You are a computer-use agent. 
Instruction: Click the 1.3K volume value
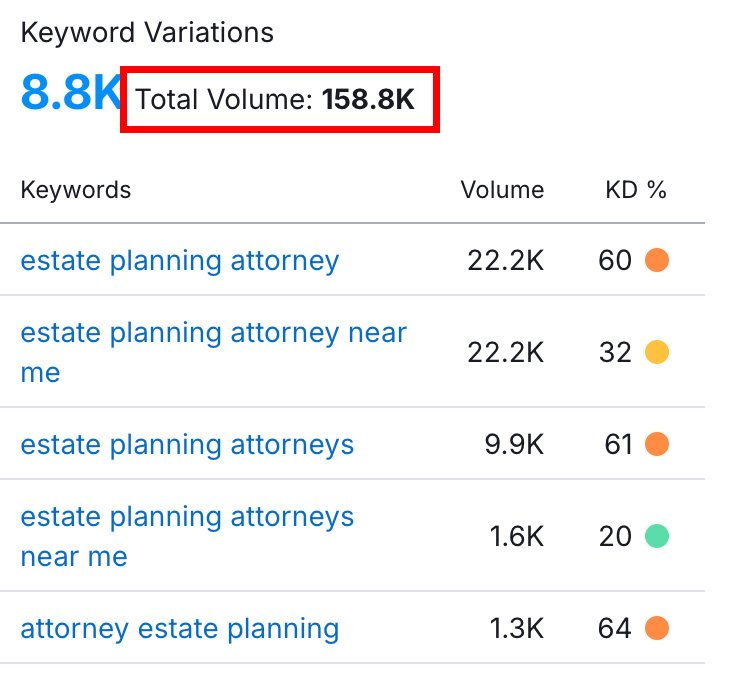pos(517,628)
